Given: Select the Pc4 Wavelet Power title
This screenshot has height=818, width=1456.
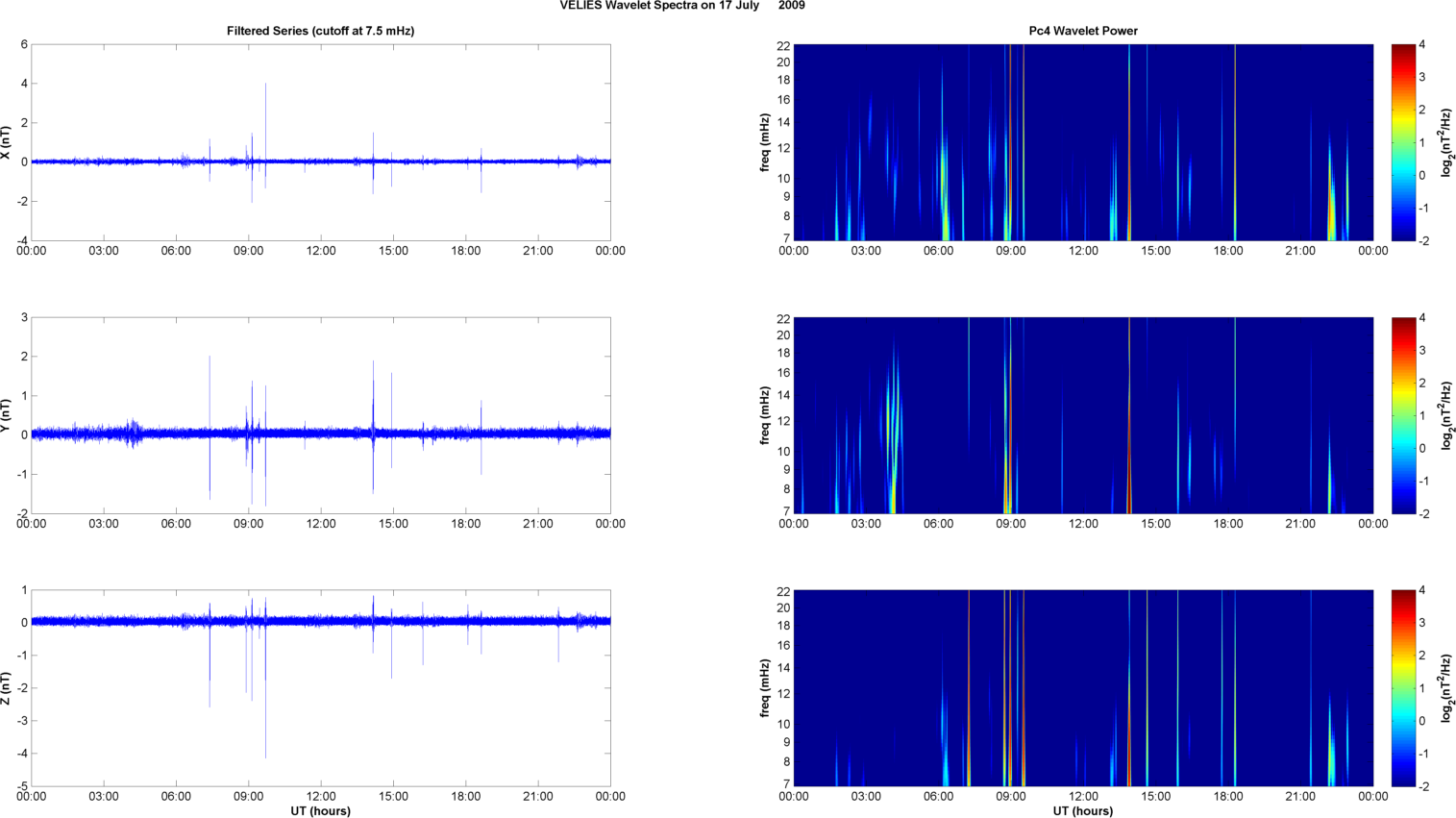Looking at the screenshot, I should pyautogui.click(x=1083, y=31).
